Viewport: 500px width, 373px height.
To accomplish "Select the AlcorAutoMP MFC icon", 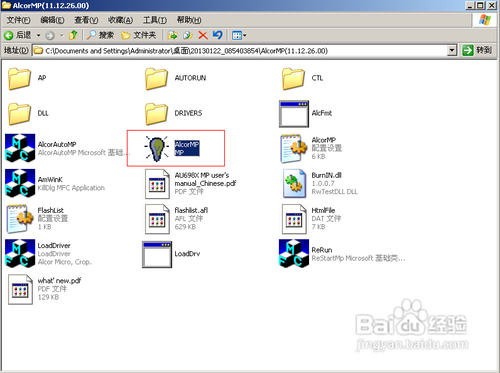I will pos(20,148).
